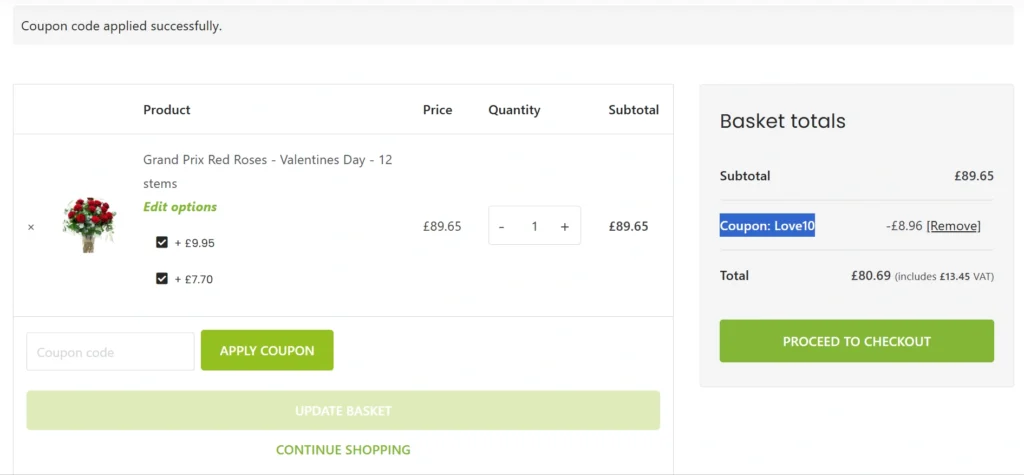Uncheck the + £9.95 add-on option

pyautogui.click(x=162, y=243)
